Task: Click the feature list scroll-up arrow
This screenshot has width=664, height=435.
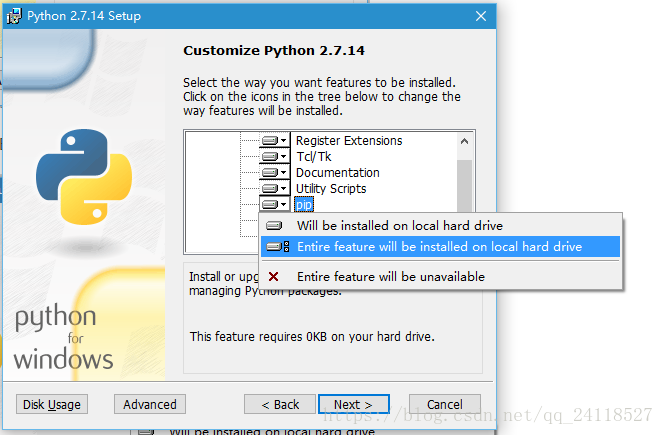Action: pos(465,141)
